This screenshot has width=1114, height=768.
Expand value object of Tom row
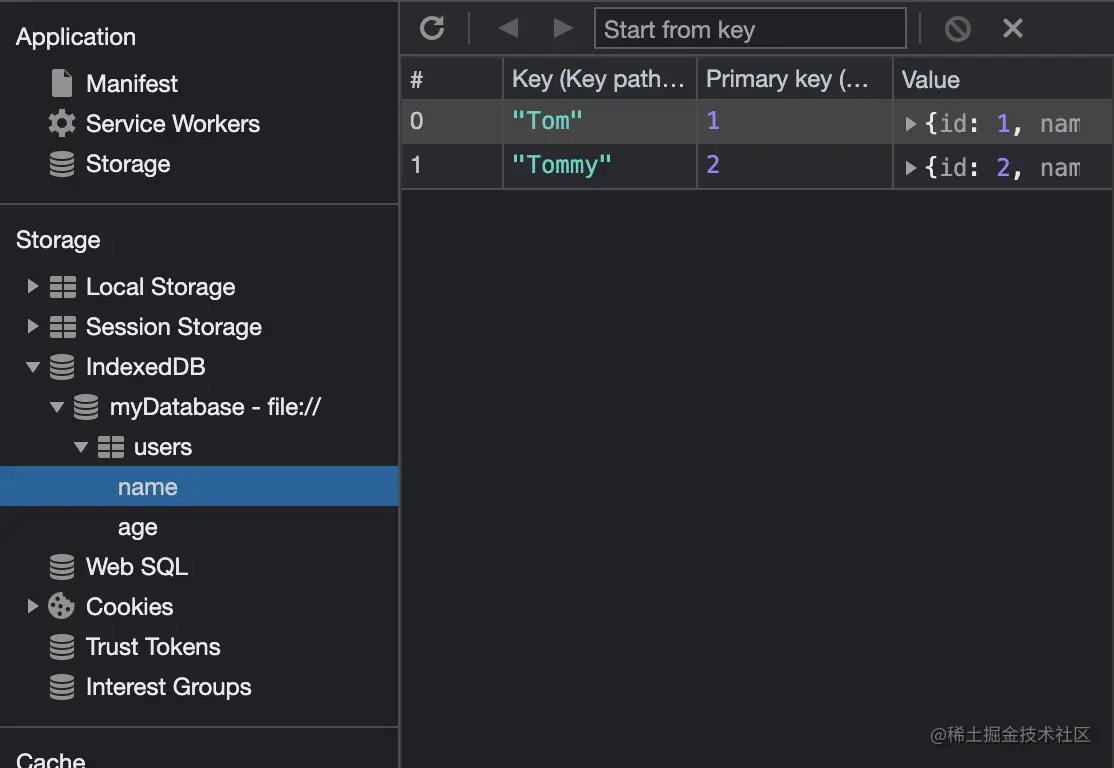[x=910, y=124]
